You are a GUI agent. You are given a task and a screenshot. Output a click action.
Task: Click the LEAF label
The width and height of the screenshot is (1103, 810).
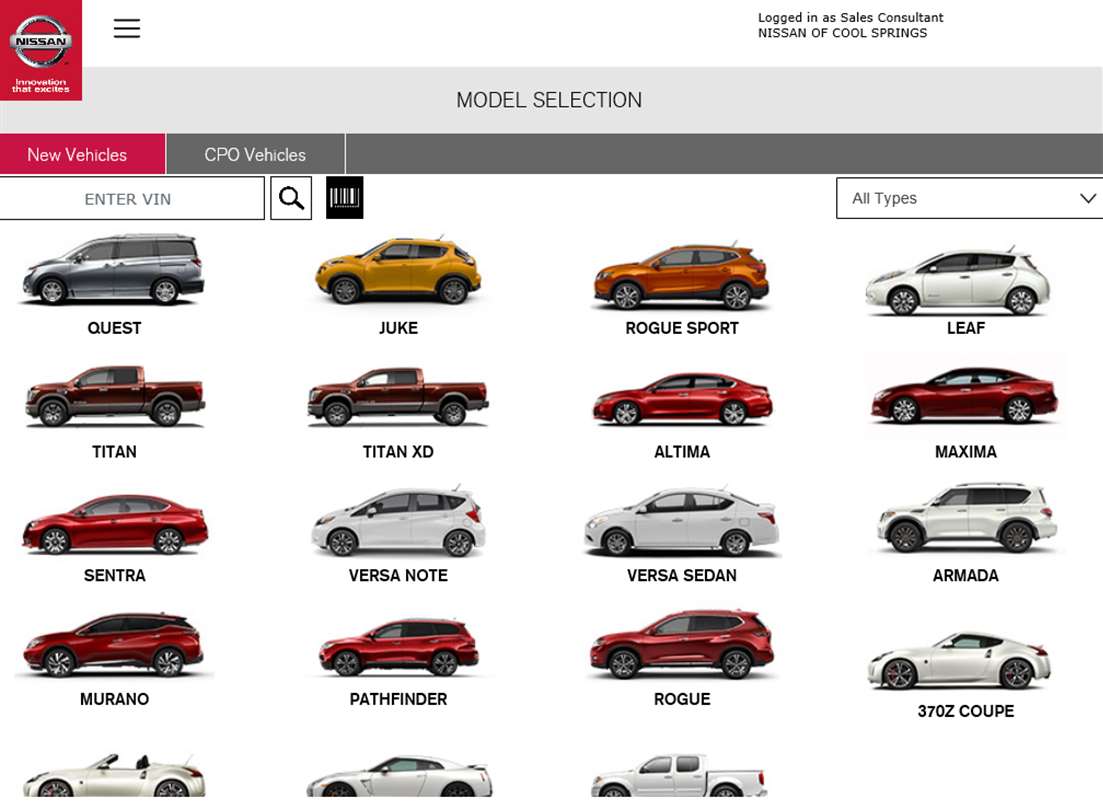pyautogui.click(x=966, y=328)
